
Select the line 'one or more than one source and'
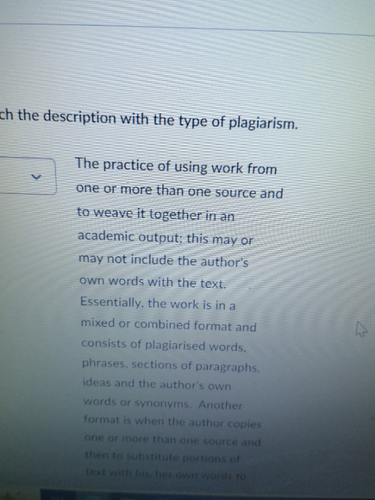(180, 191)
